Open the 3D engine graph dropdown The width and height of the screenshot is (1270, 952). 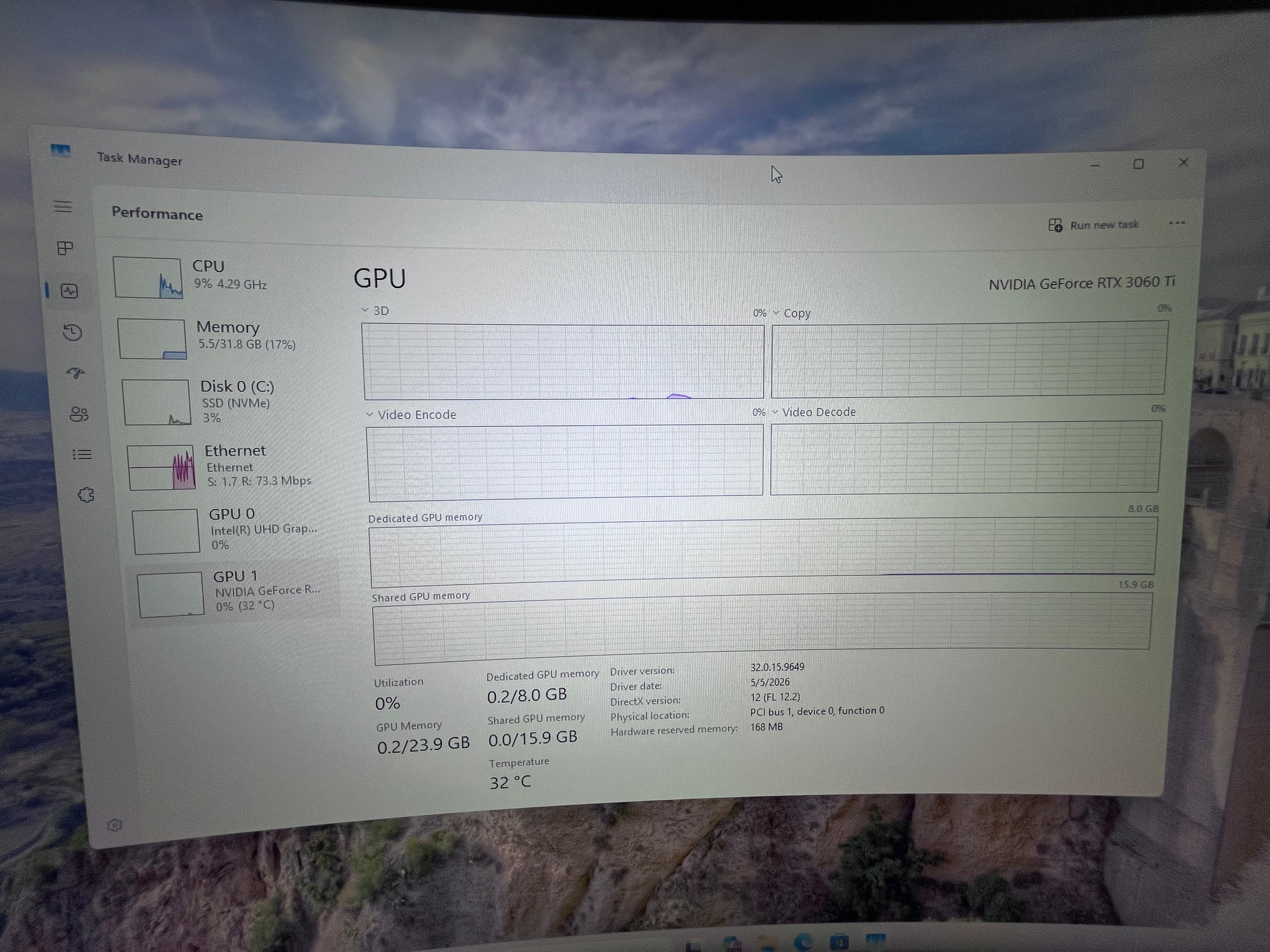pos(376,311)
